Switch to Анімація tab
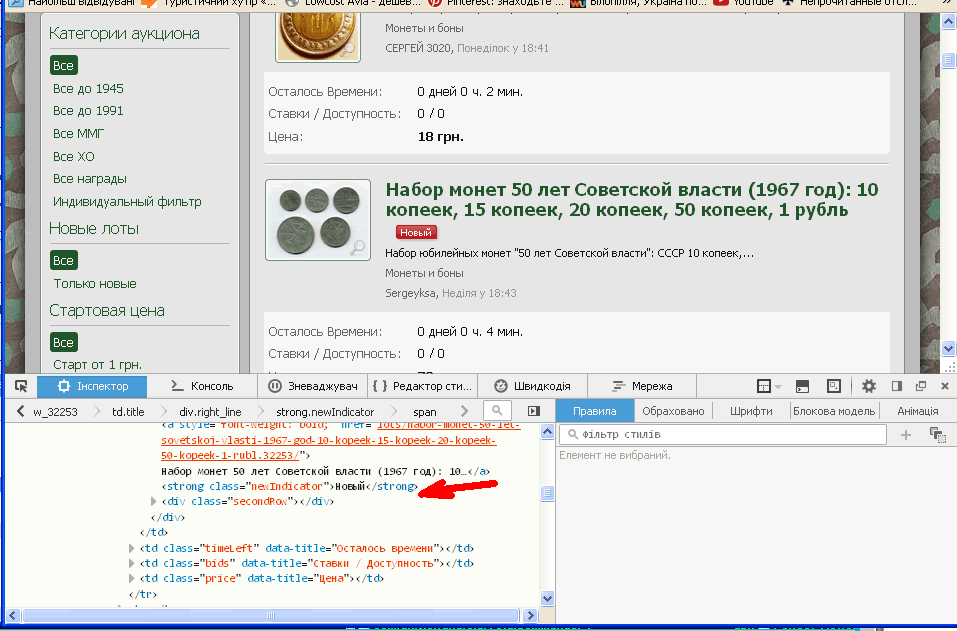The height and width of the screenshot is (631, 957). pyautogui.click(x=917, y=411)
